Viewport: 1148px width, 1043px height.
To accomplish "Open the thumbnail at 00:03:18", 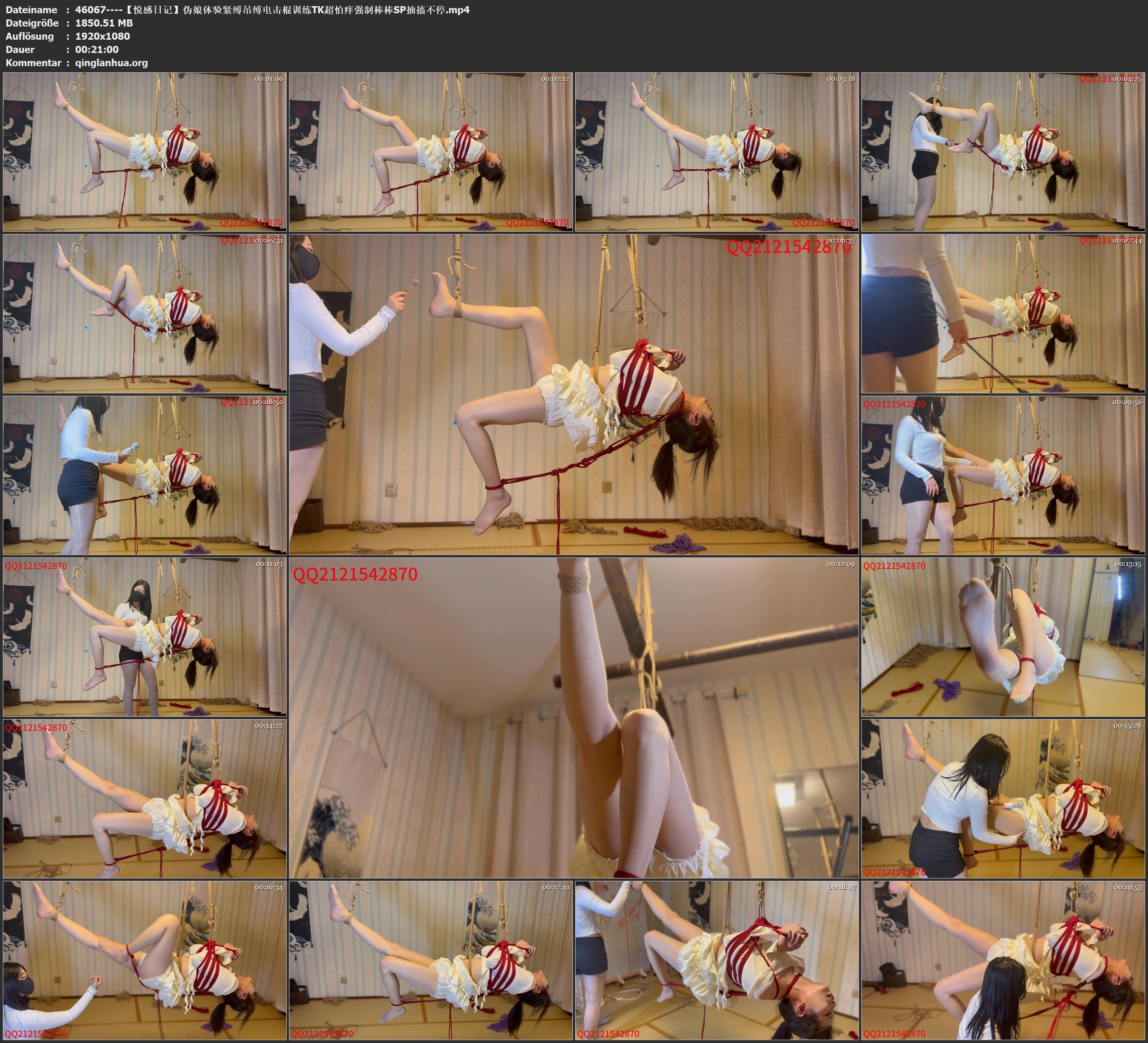I will (x=717, y=152).
